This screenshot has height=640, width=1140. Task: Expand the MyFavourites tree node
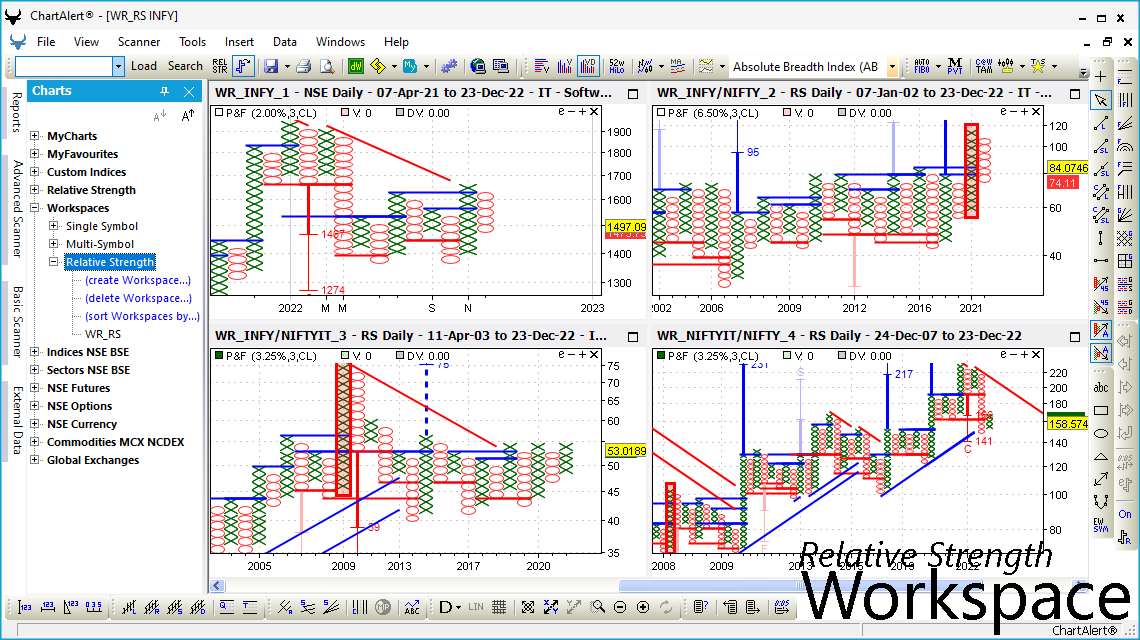(34, 153)
